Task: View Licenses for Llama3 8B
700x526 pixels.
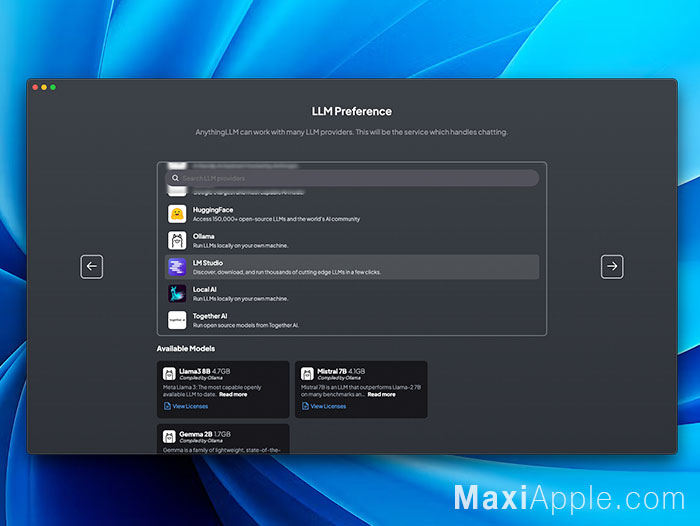Action: coord(190,406)
